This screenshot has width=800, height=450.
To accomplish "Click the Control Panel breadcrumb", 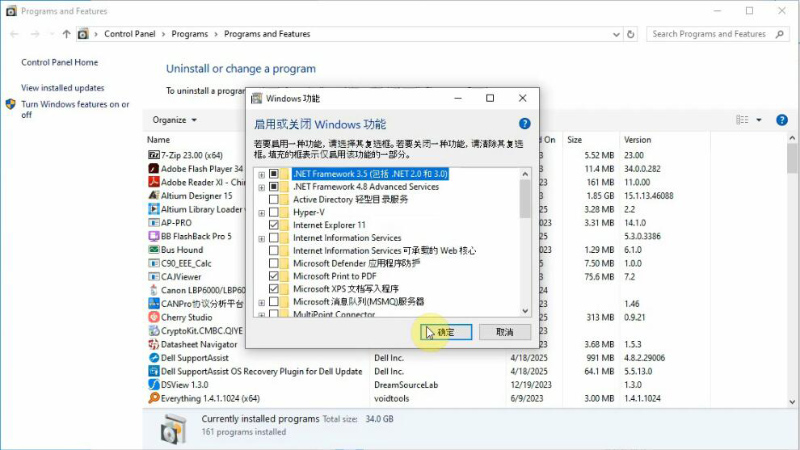I will 130,34.
